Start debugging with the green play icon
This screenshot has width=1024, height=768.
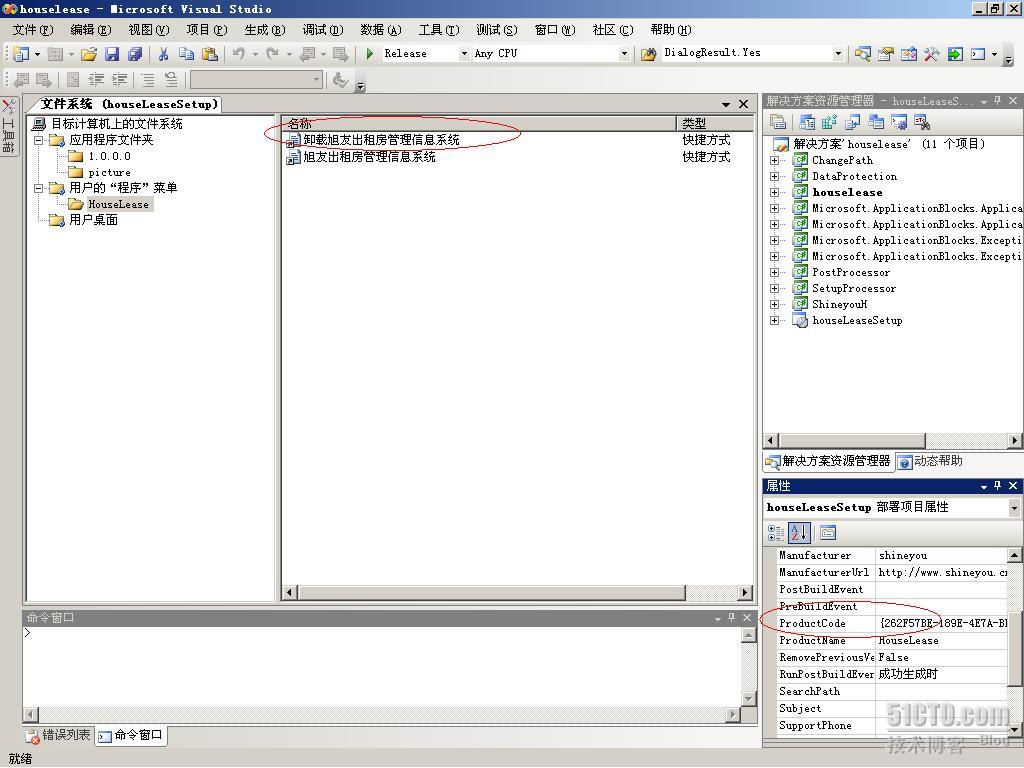(370, 54)
